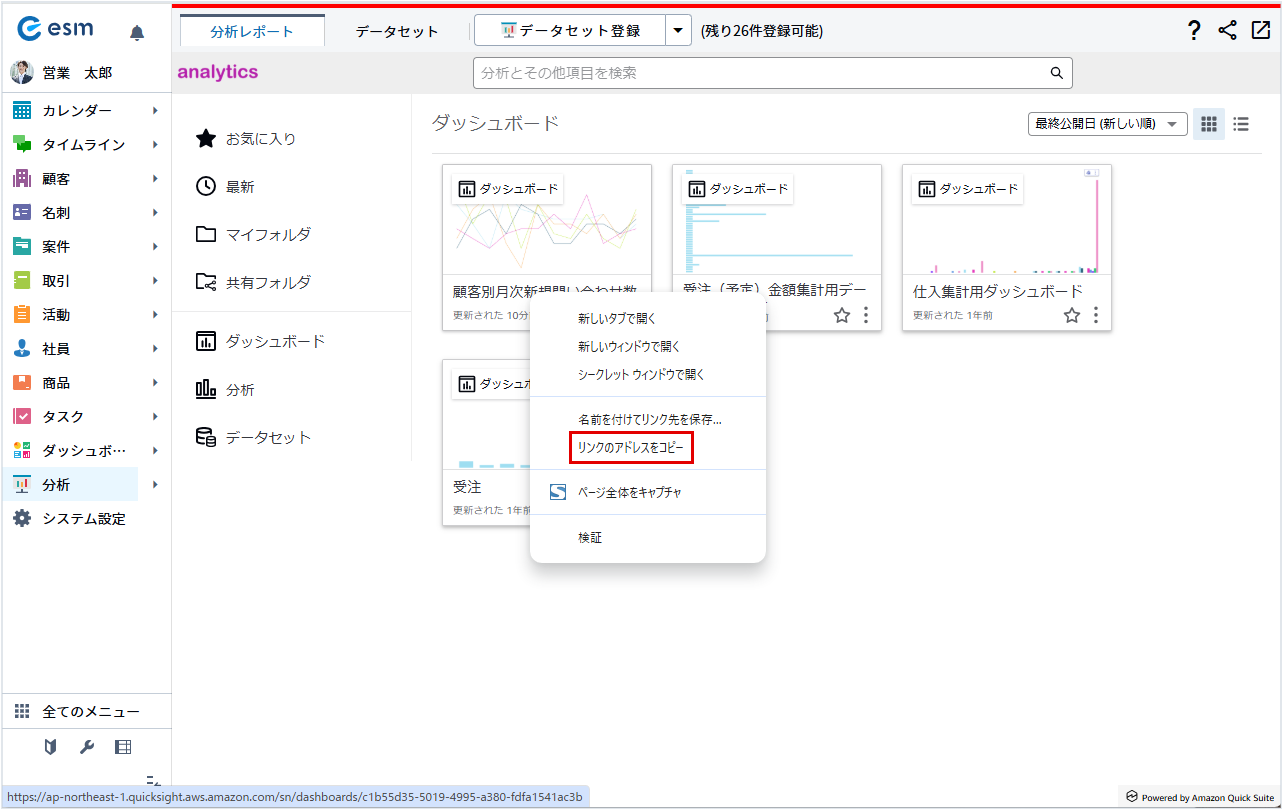Click the notification bell icon
The image size is (1283, 810).
[137, 33]
